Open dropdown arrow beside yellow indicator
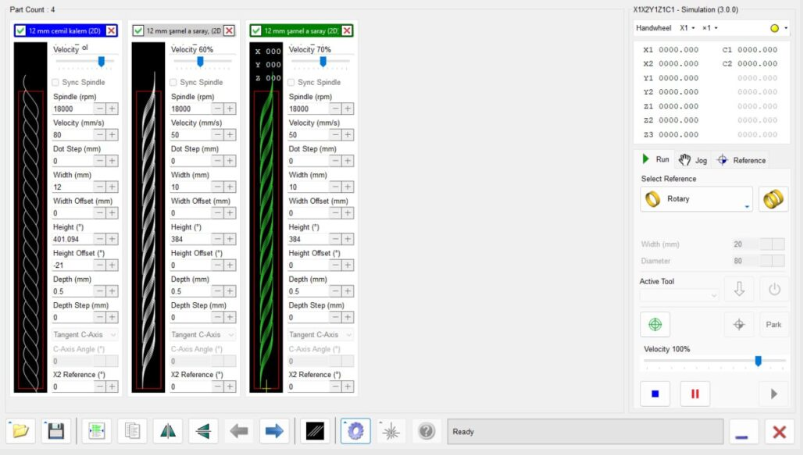This screenshot has height=455, width=803. (x=786, y=28)
